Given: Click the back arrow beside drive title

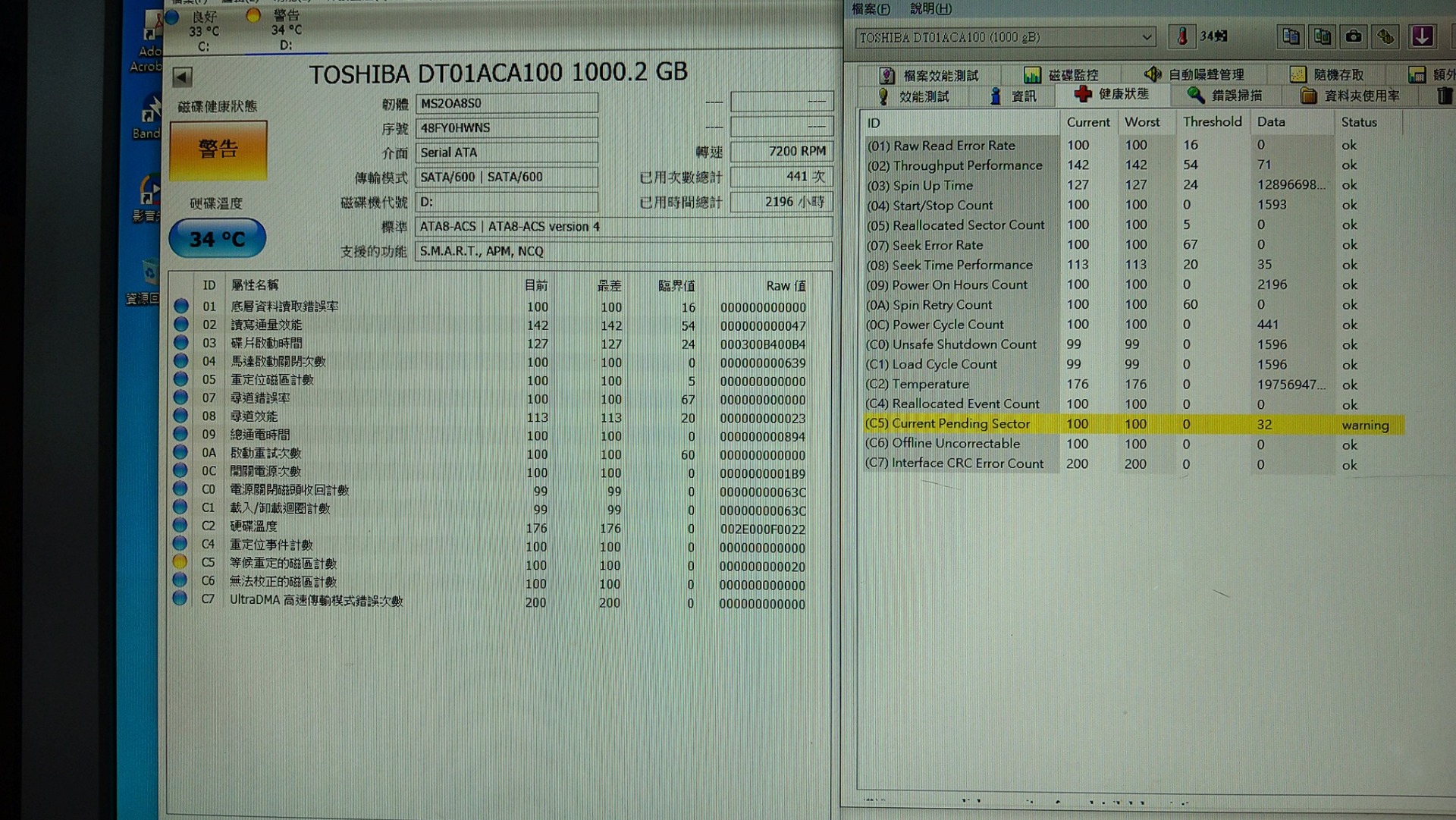Looking at the screenshot, I should [x=182, y=77].
